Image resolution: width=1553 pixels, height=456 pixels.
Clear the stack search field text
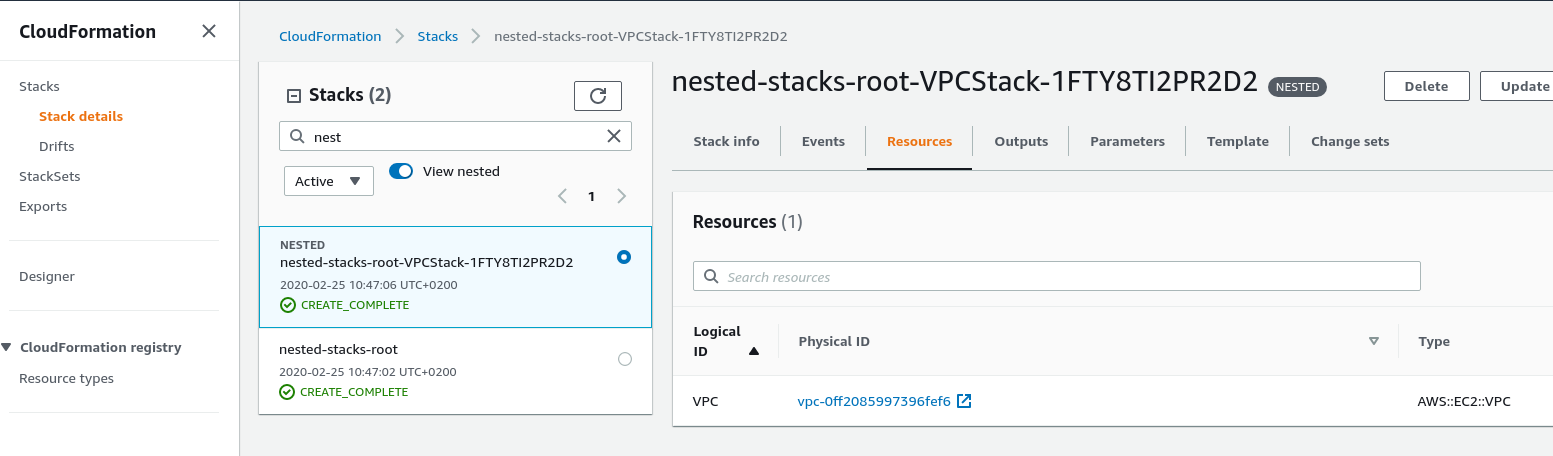click(615, 137)
